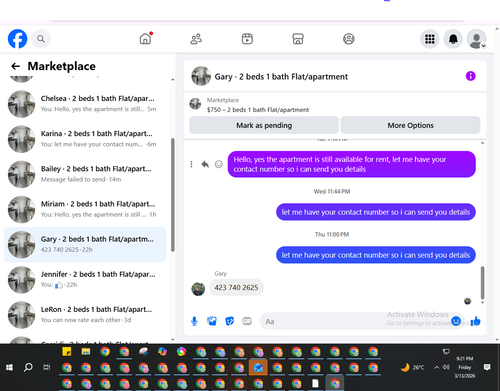Viewport: 500px width, 391px height.
Task: Click the chat messages vertical scrollbar
Action: (482, 282)
